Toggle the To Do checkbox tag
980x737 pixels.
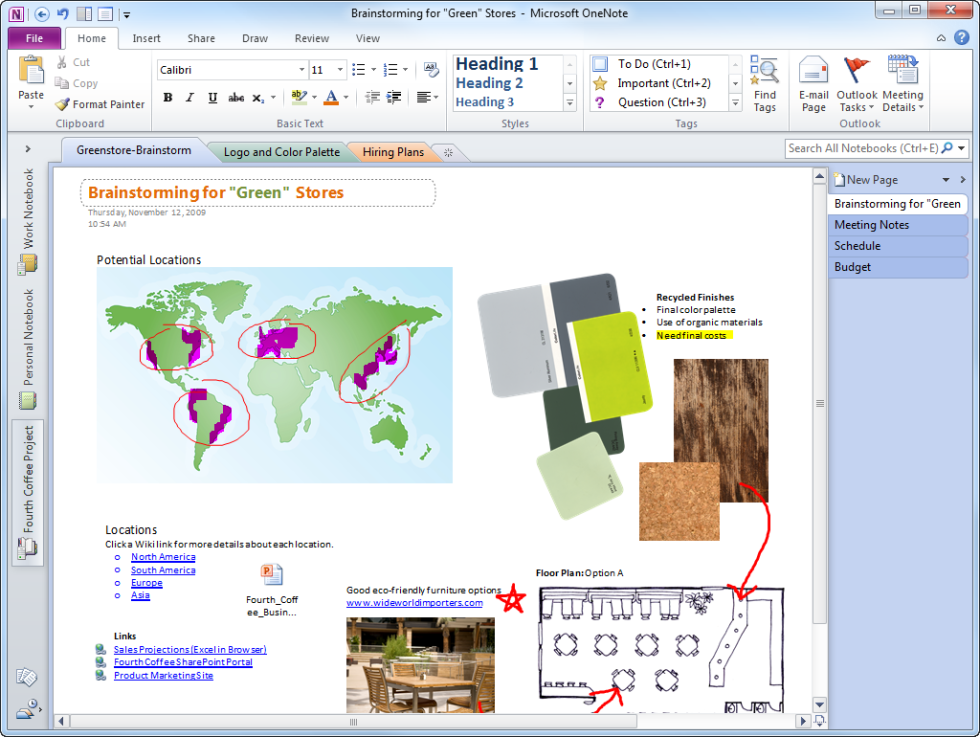[600, 64]
